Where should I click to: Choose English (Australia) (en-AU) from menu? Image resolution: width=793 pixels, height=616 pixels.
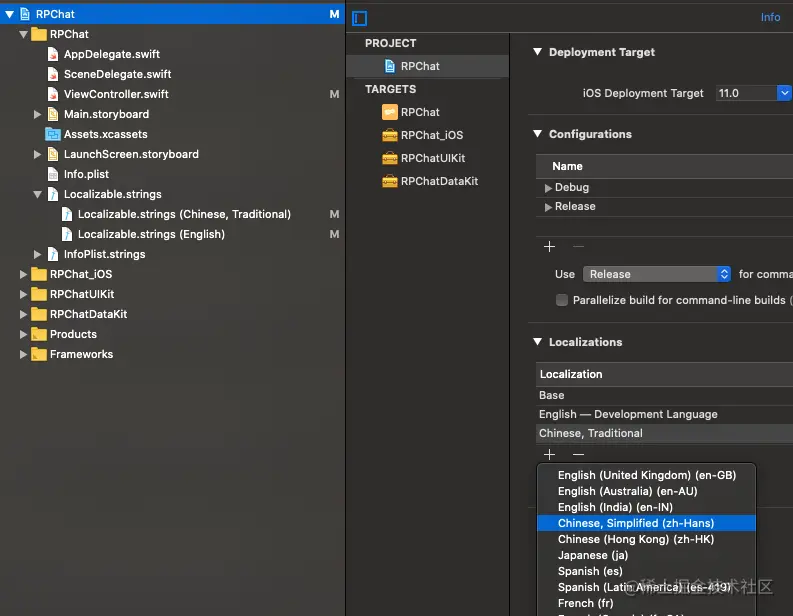coord(646,491)
